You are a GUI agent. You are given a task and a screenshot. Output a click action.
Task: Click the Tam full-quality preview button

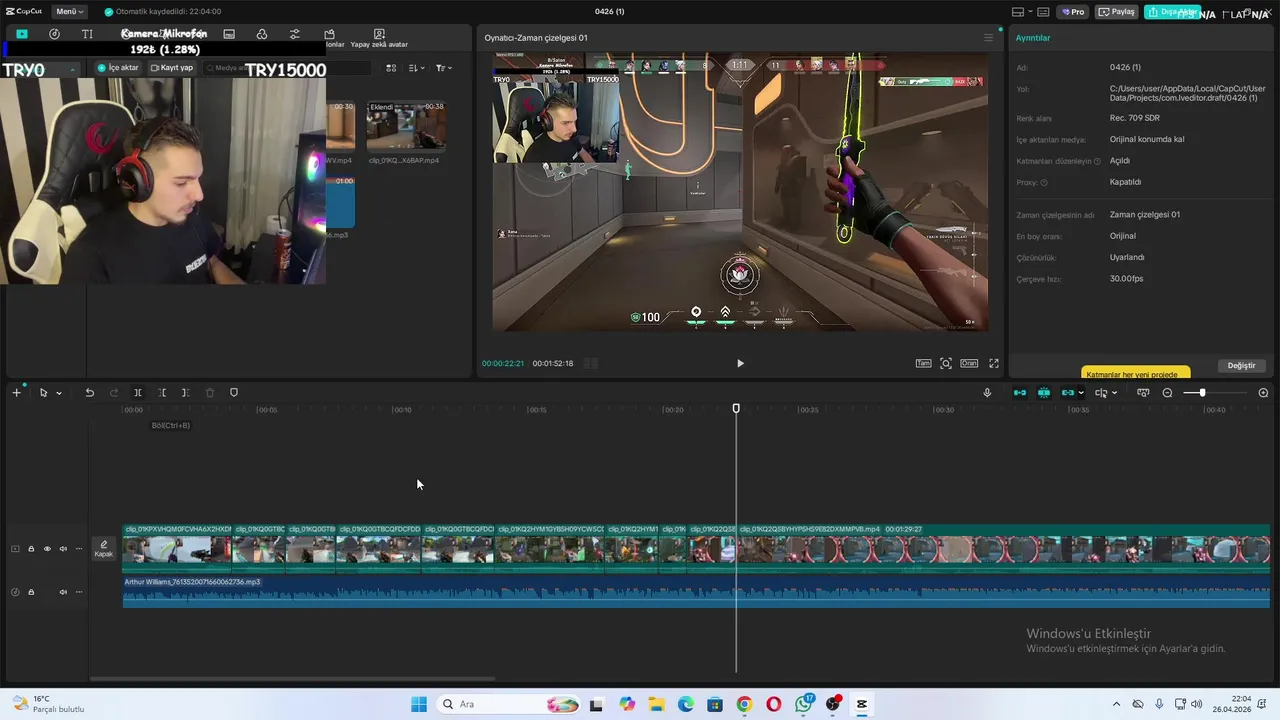point(923,363)
